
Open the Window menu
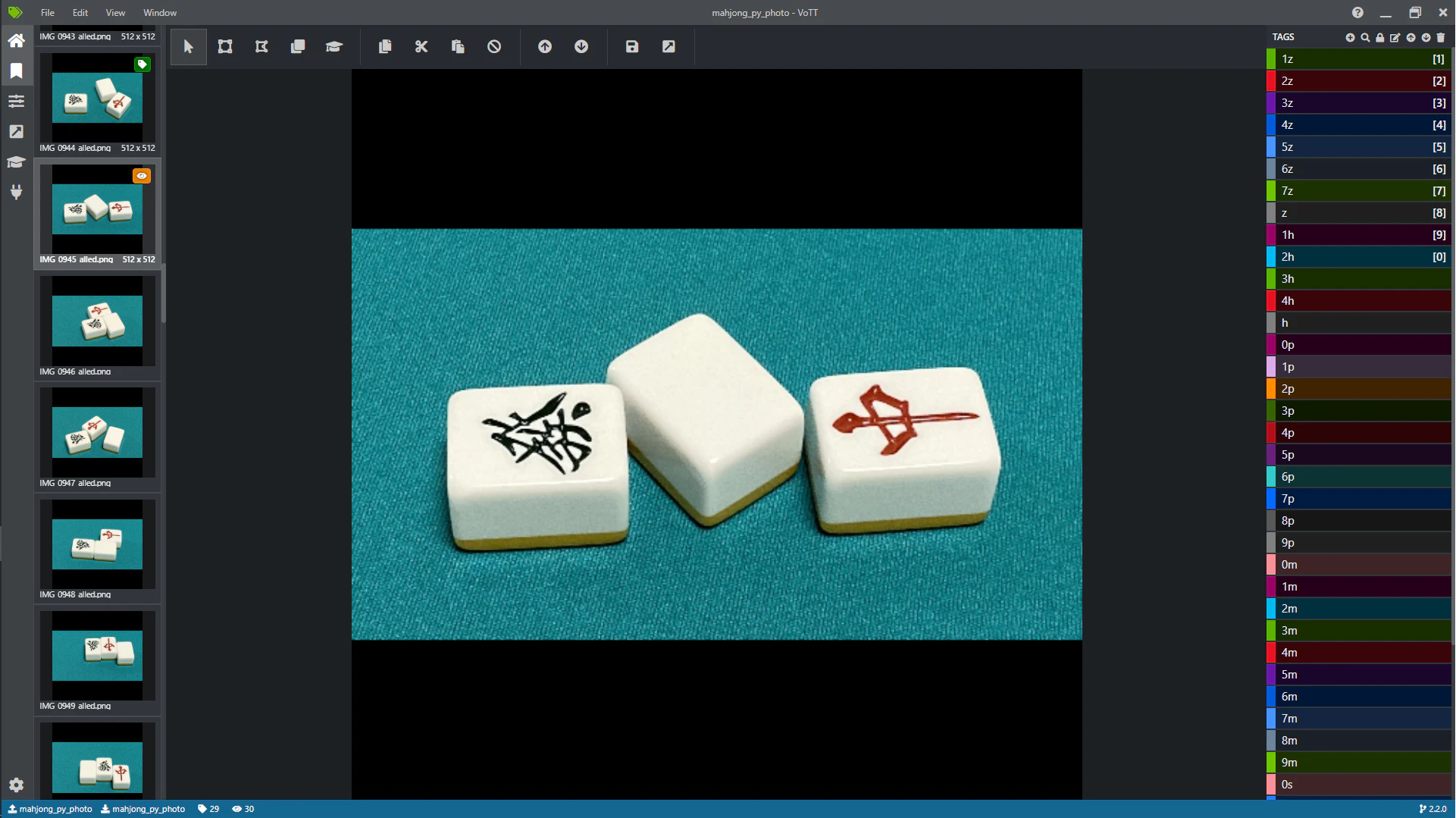(160, 13)
